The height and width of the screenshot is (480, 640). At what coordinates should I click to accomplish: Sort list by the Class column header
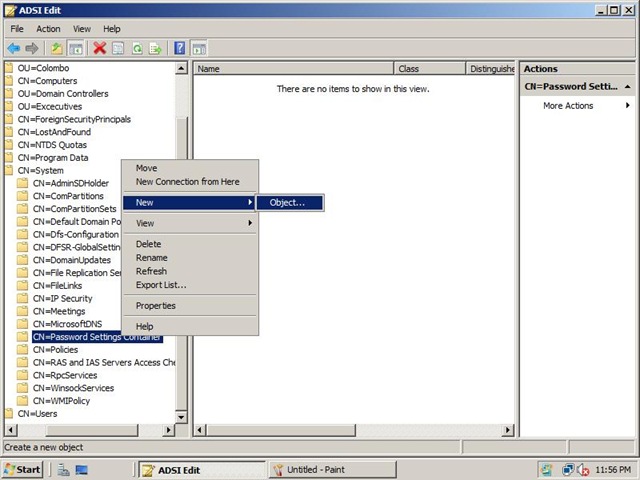click(430, 69)
